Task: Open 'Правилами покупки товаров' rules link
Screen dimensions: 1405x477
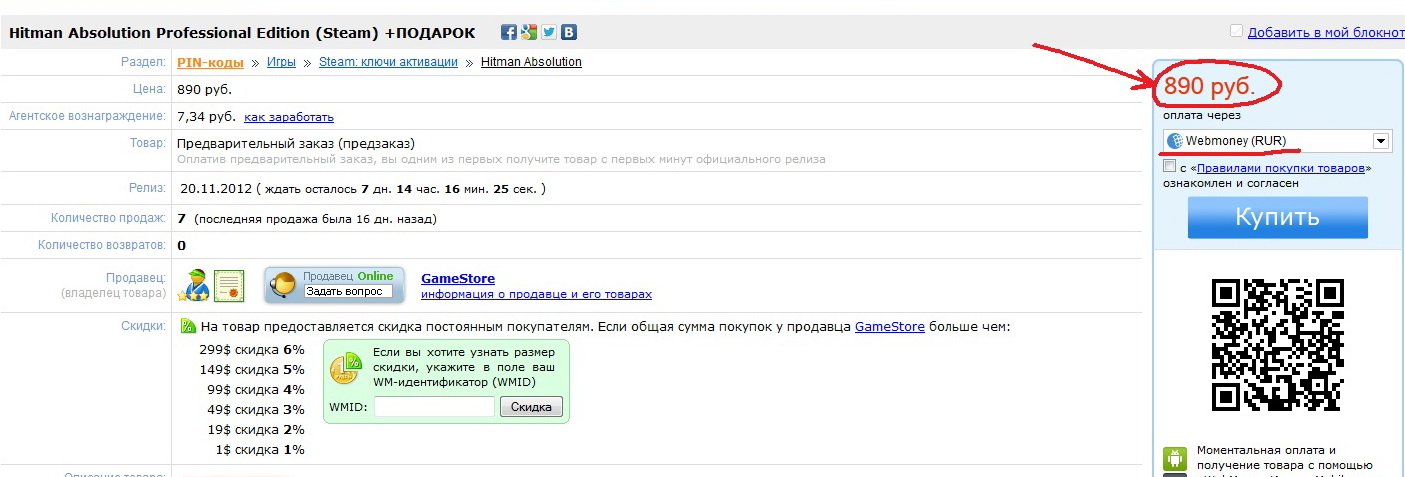Action: (1280, 168)
